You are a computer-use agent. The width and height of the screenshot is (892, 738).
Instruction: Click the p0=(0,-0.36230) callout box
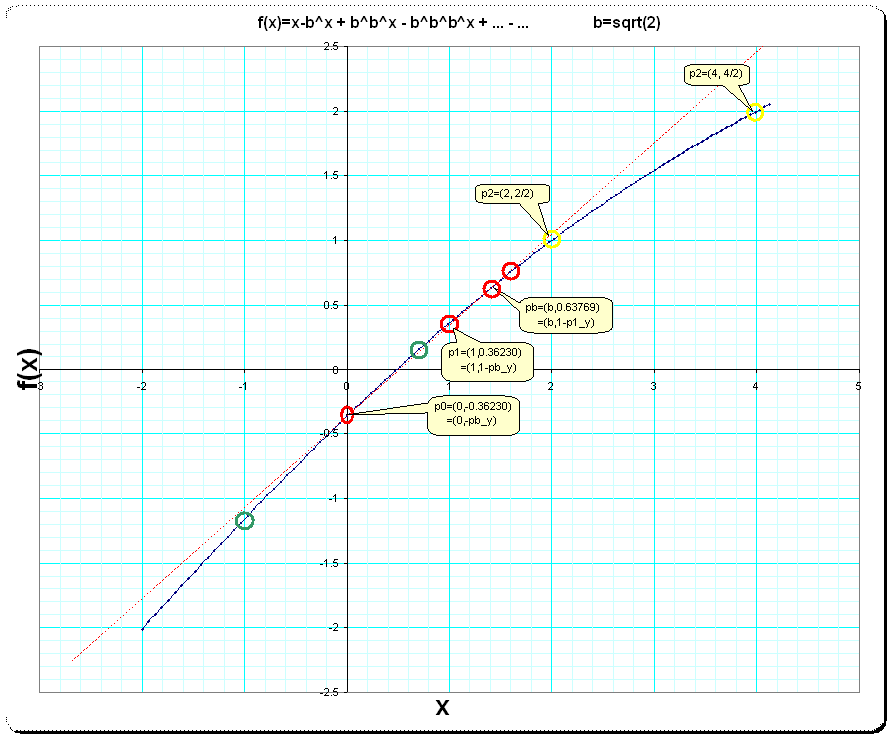(x=474, y=415)
